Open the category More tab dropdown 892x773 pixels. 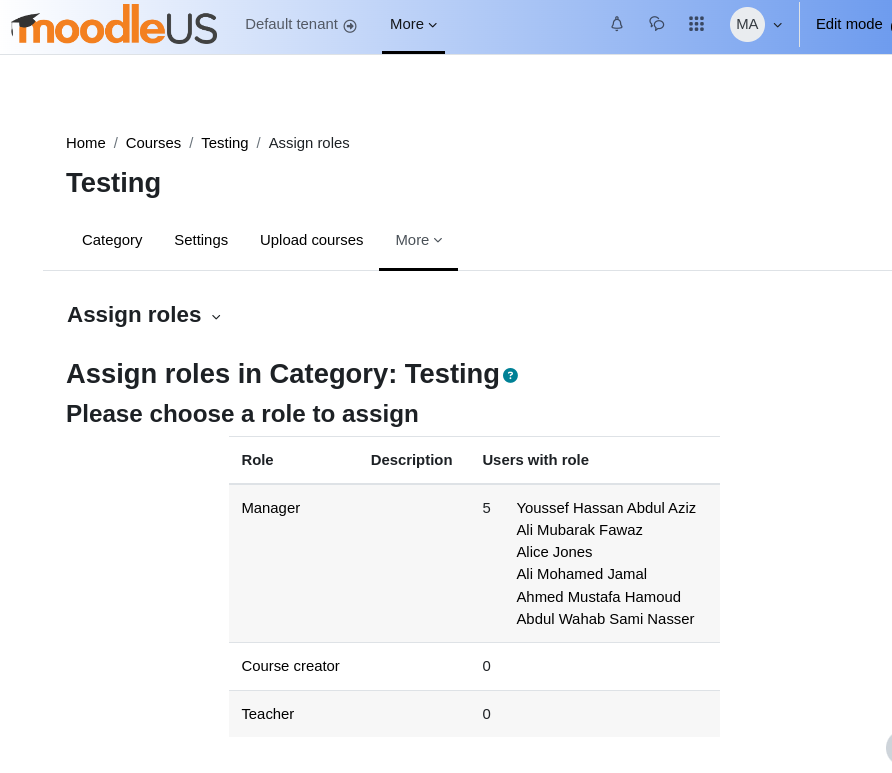click(x=419, y=240)
